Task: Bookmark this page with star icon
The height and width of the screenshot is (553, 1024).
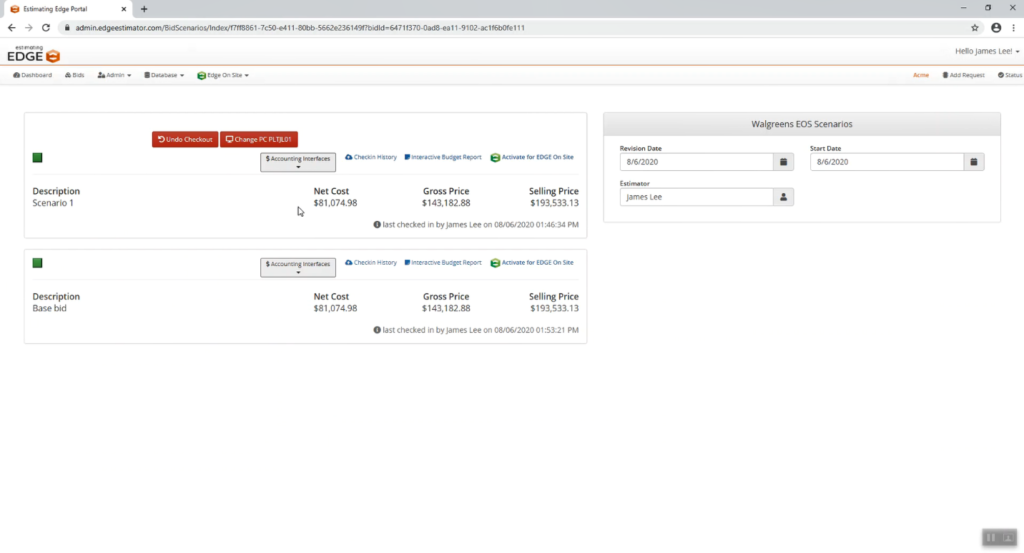Action: 975,27
